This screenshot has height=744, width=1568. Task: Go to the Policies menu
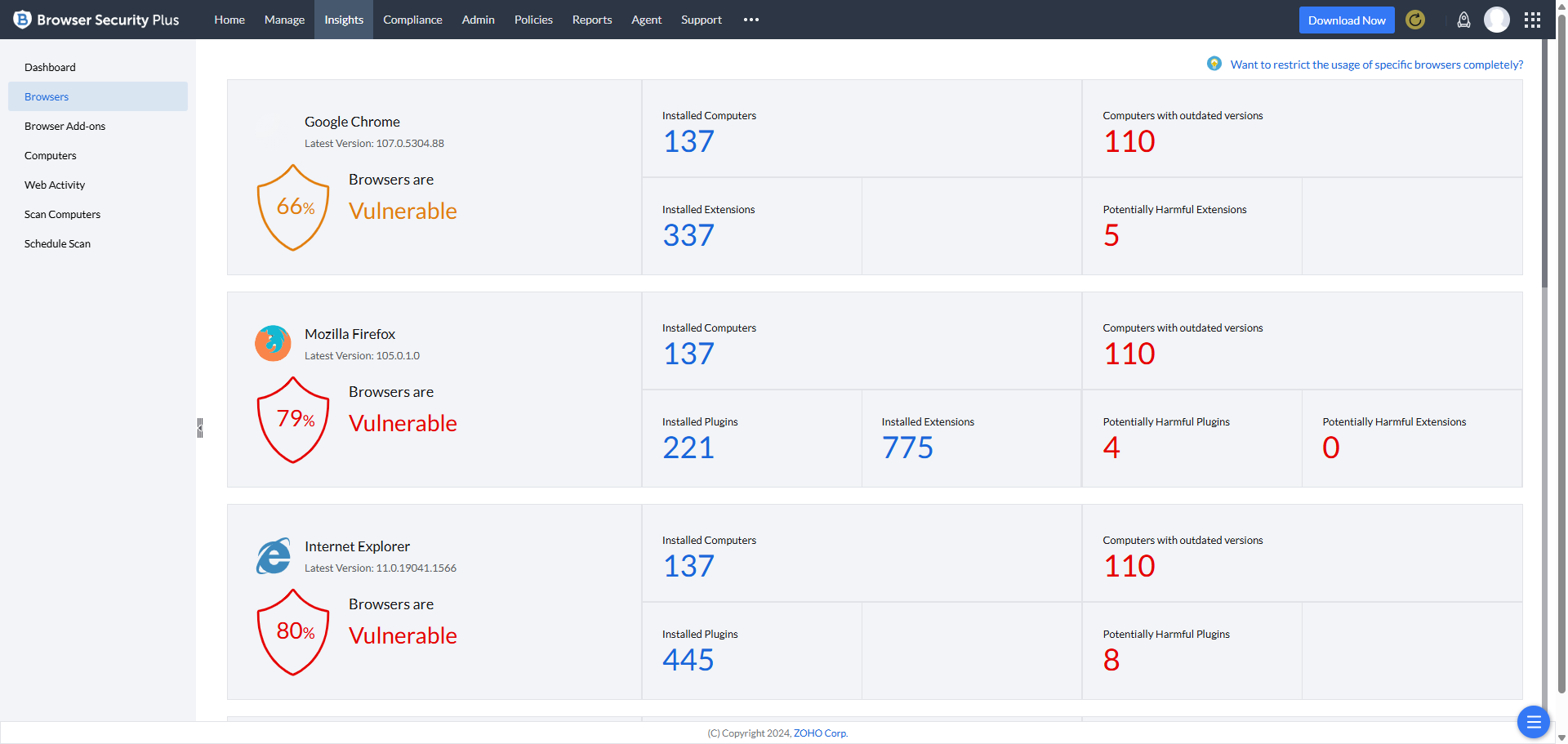click(x=533, y=20)
